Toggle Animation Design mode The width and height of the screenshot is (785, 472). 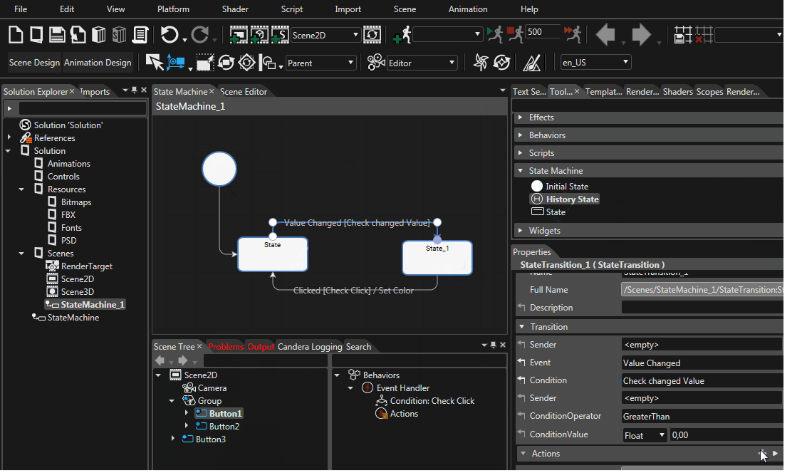(98, 63)
